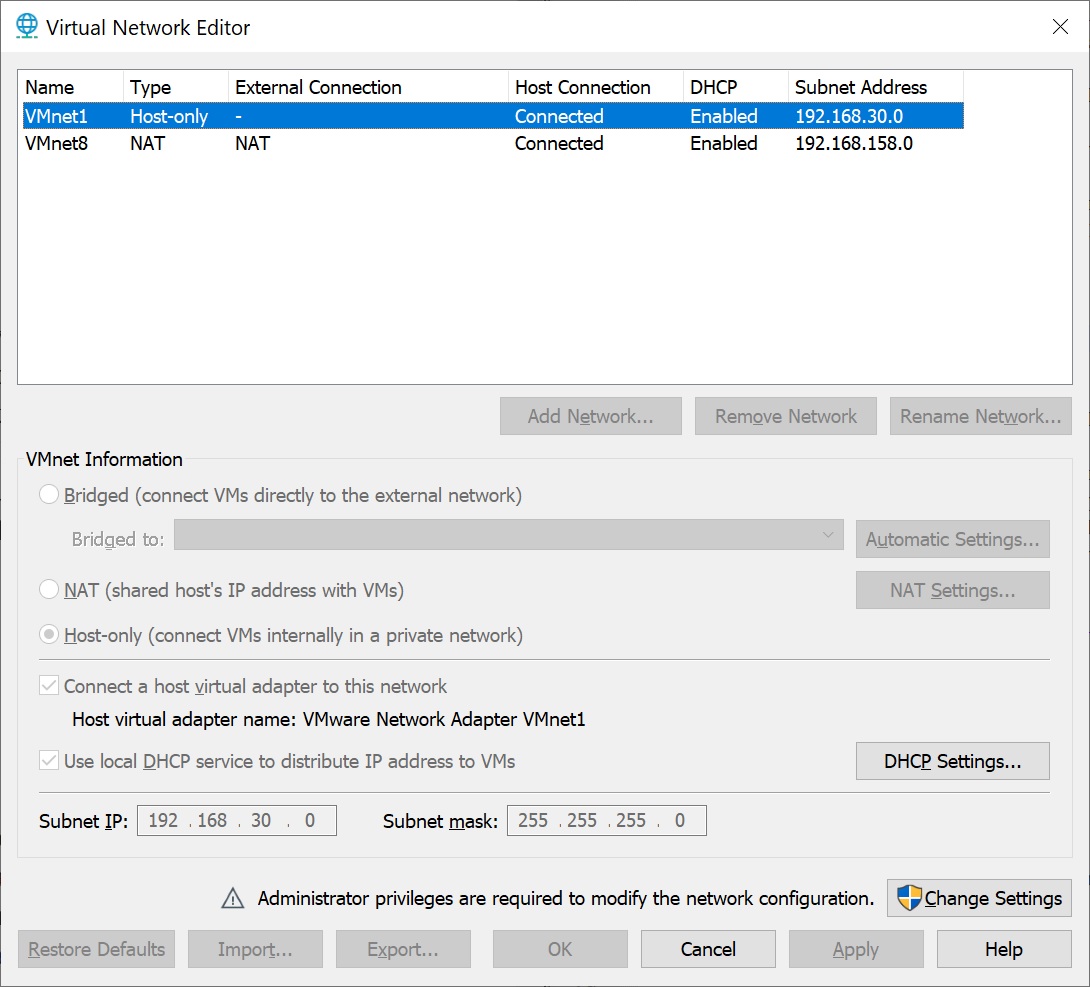The image size is (1090, 987).
Task: Open the Bridged to dropdown
Action: tap(508, 535)
